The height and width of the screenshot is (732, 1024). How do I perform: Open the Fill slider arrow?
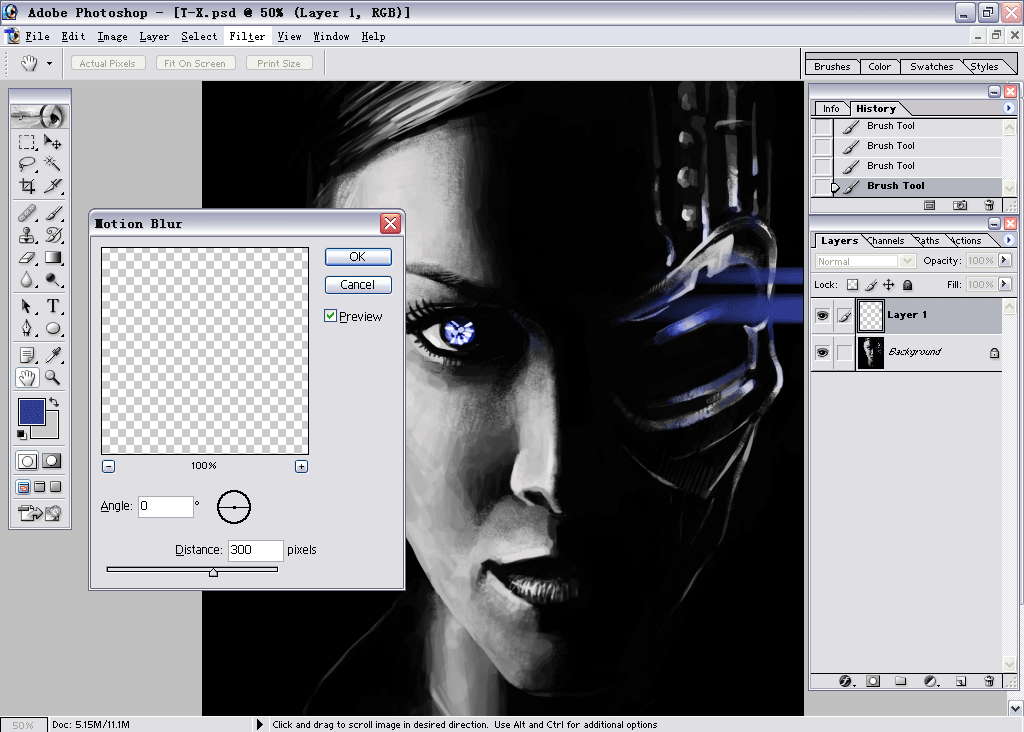click(x=1004, y=284)
